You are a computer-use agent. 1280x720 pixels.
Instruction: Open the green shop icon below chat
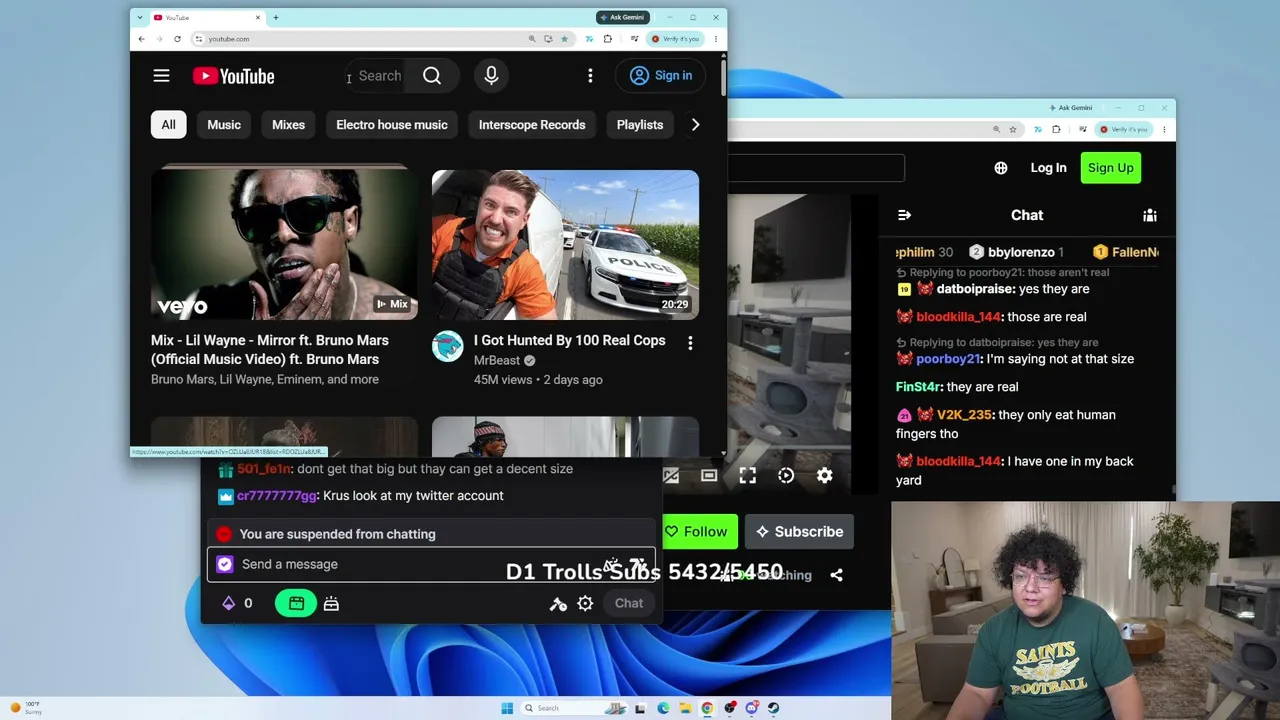click(296, 603)
